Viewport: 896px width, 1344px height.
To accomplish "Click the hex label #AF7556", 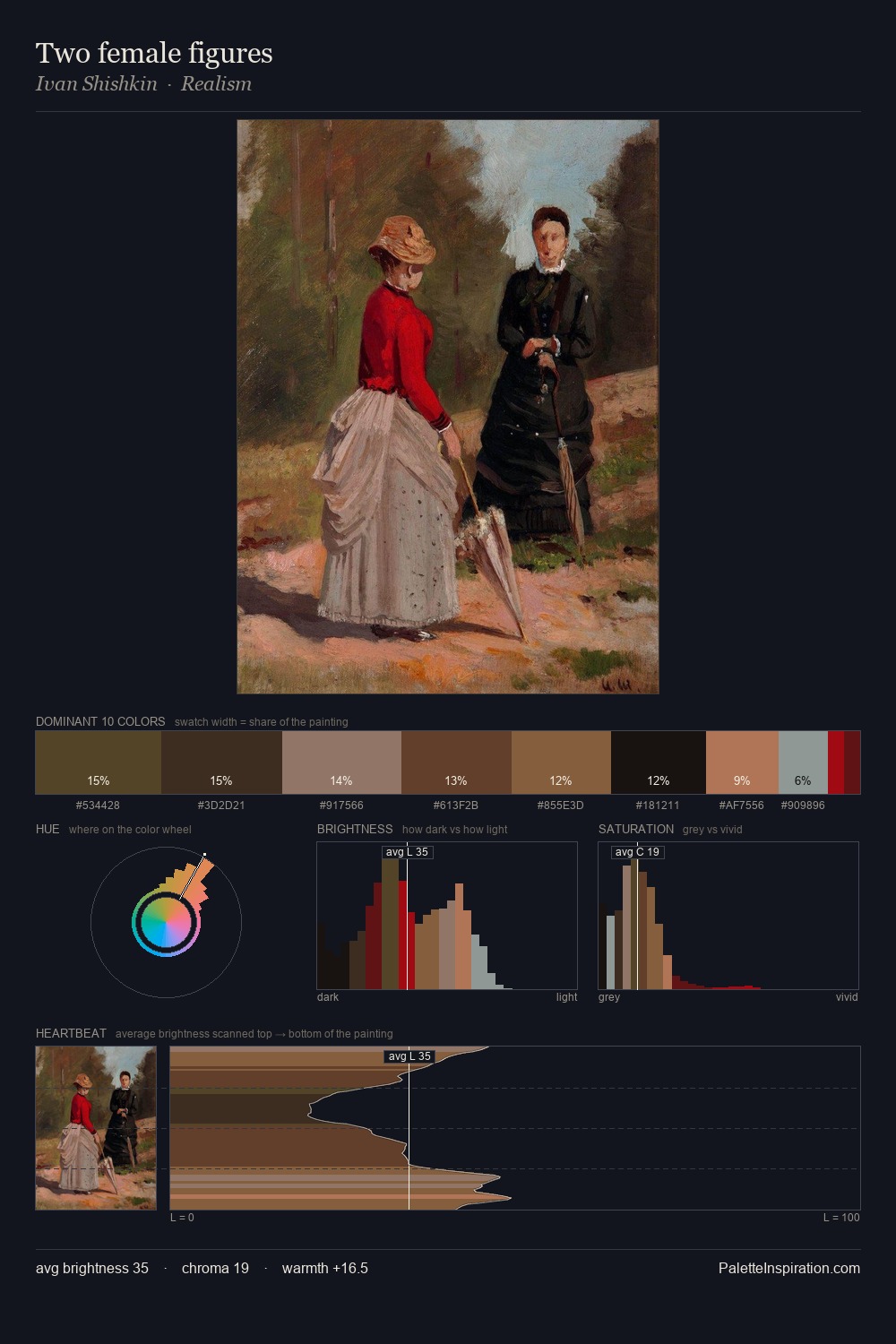I will 742,806.
